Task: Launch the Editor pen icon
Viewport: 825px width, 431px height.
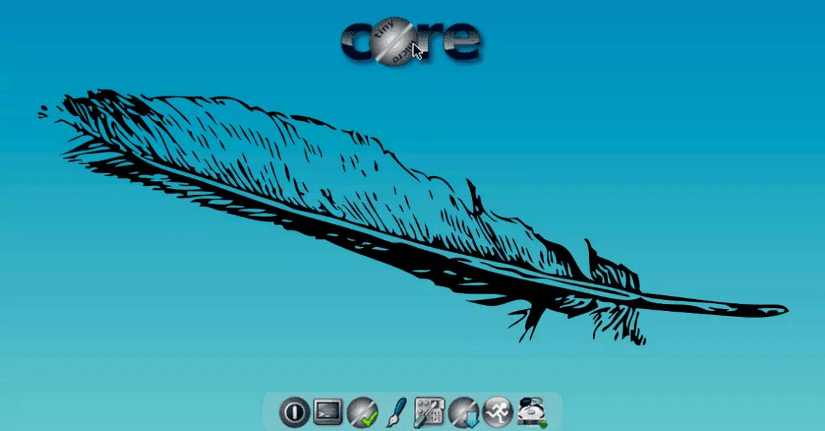Action: 396,412
